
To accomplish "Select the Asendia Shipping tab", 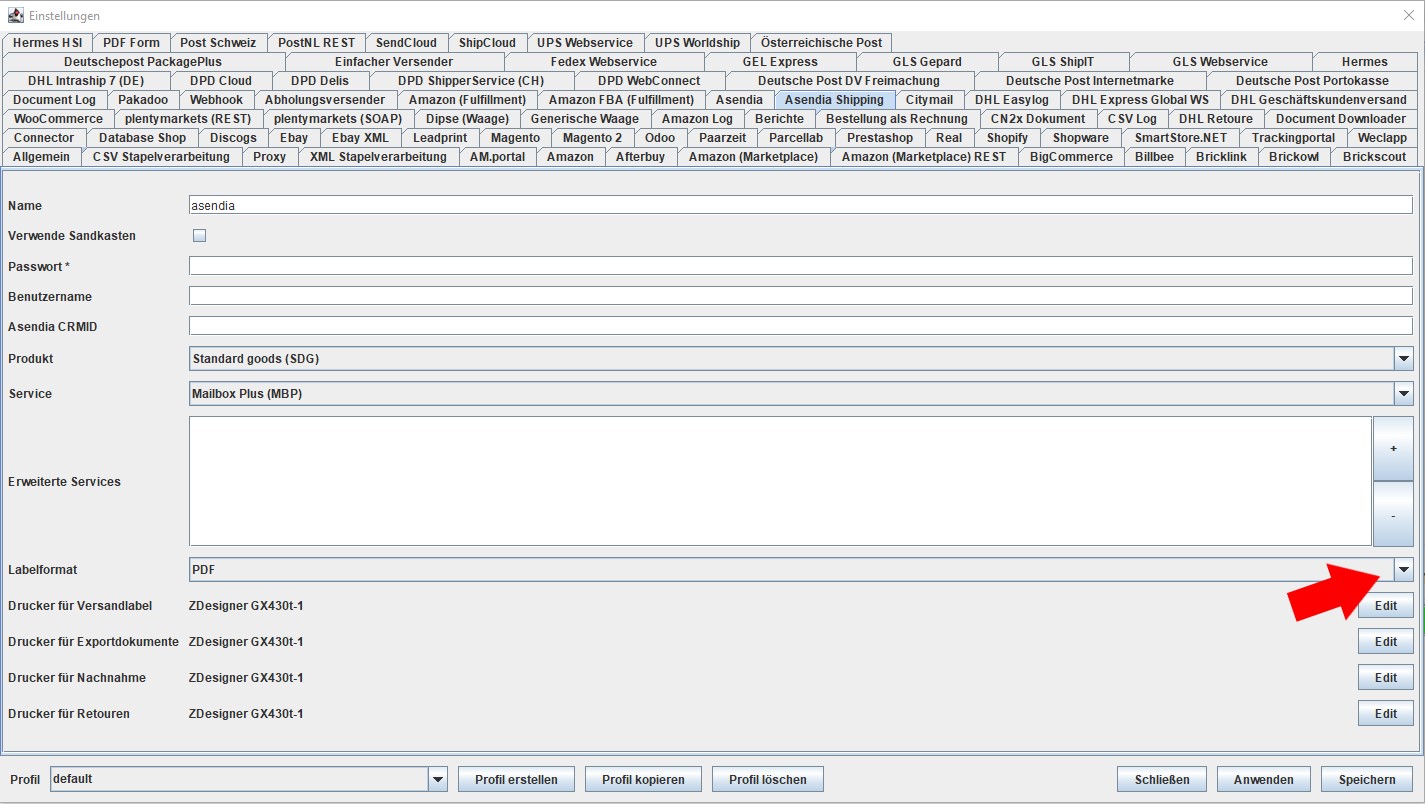I will point(834,100).
